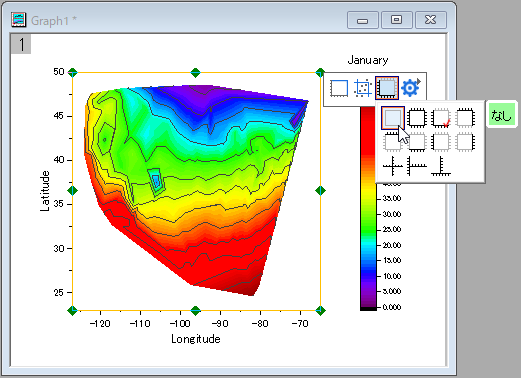
Task: Choose the all-four-sides ticked axes layout
Action: pos(417,118)
